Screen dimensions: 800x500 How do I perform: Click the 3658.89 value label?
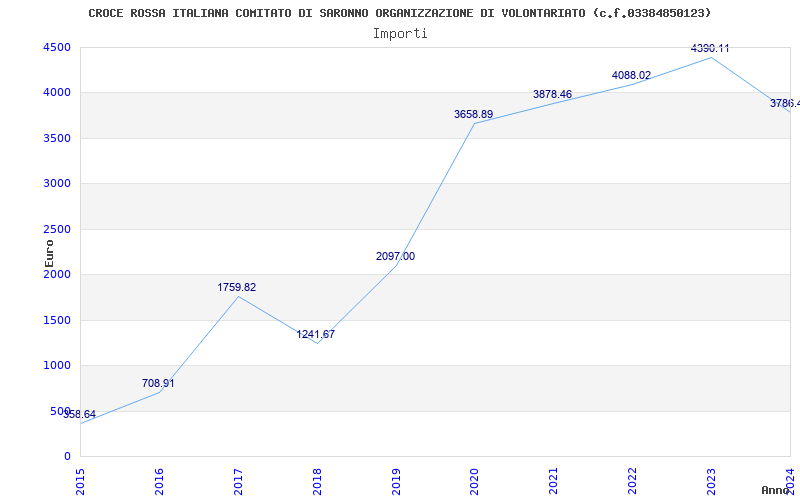point(473,114)
